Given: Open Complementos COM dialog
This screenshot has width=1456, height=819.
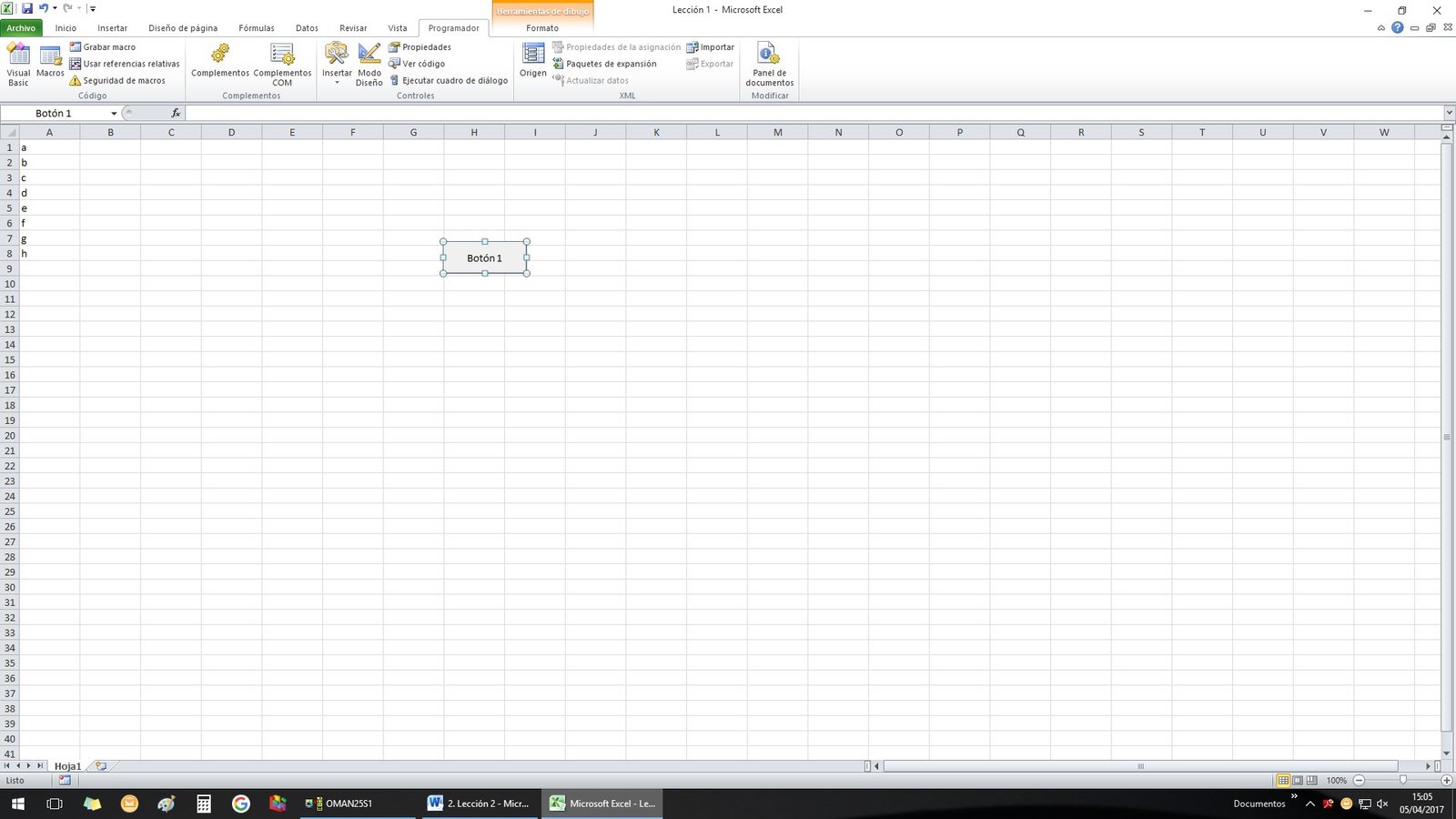Looking at the screenshot, I should coord(282,64).
